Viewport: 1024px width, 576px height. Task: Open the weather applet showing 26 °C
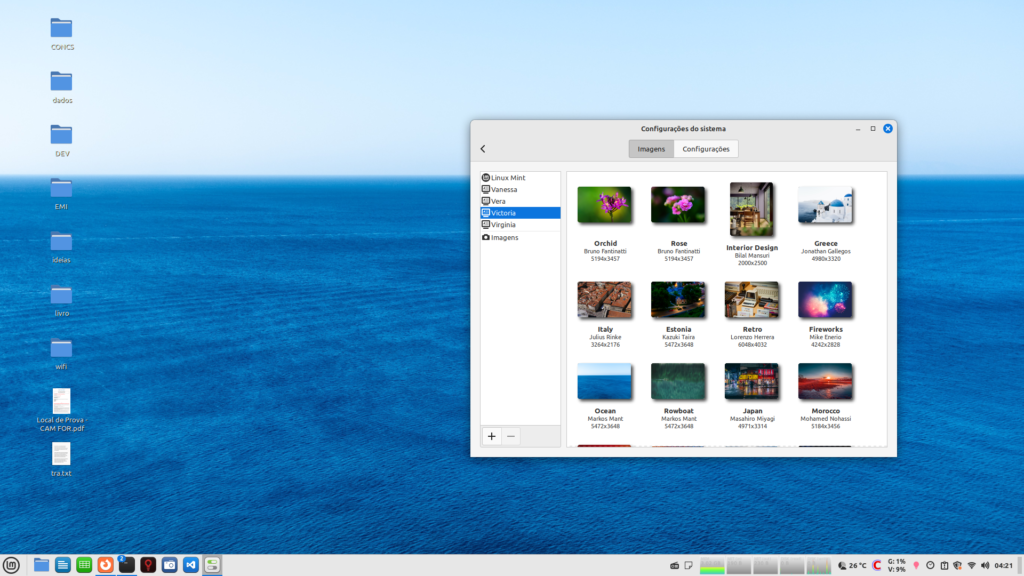(852, 566)
